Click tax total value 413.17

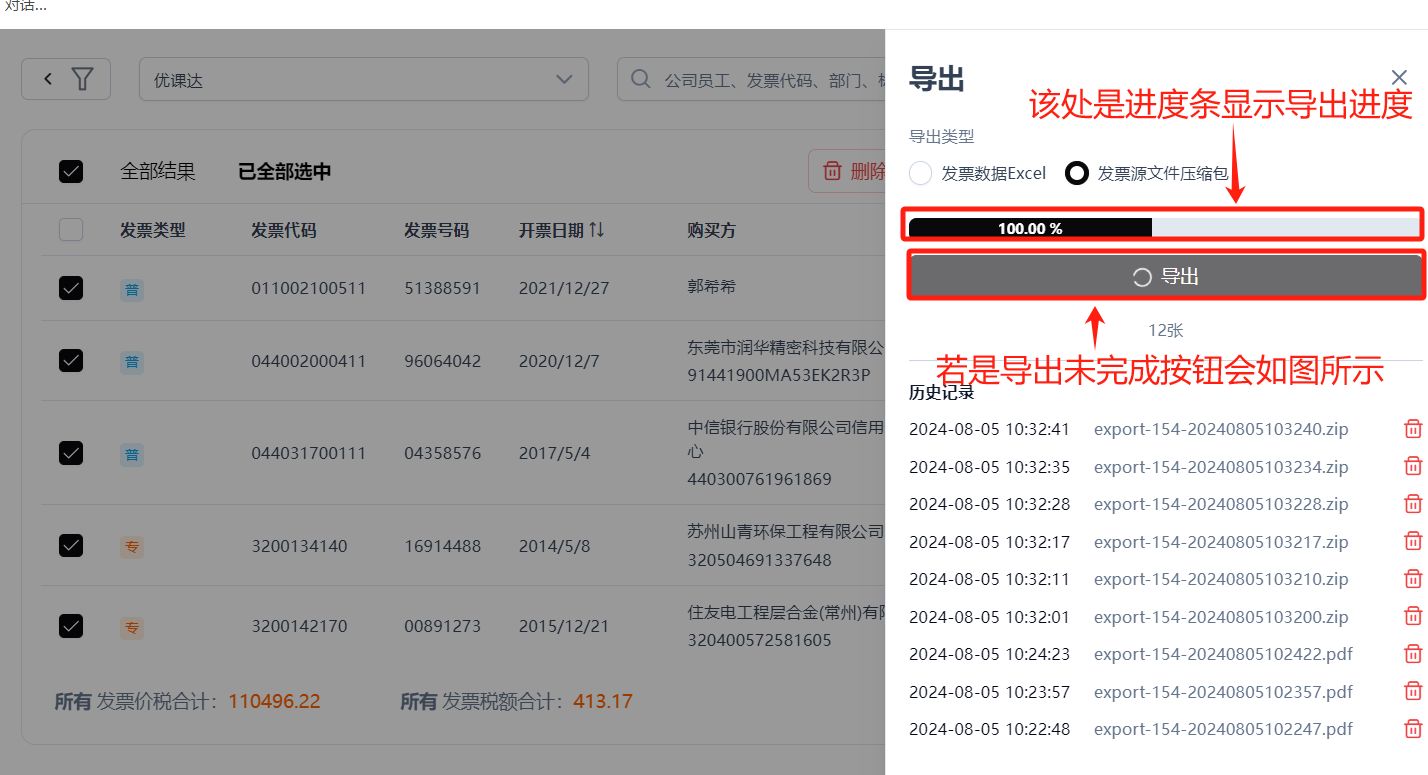(603, 701)
